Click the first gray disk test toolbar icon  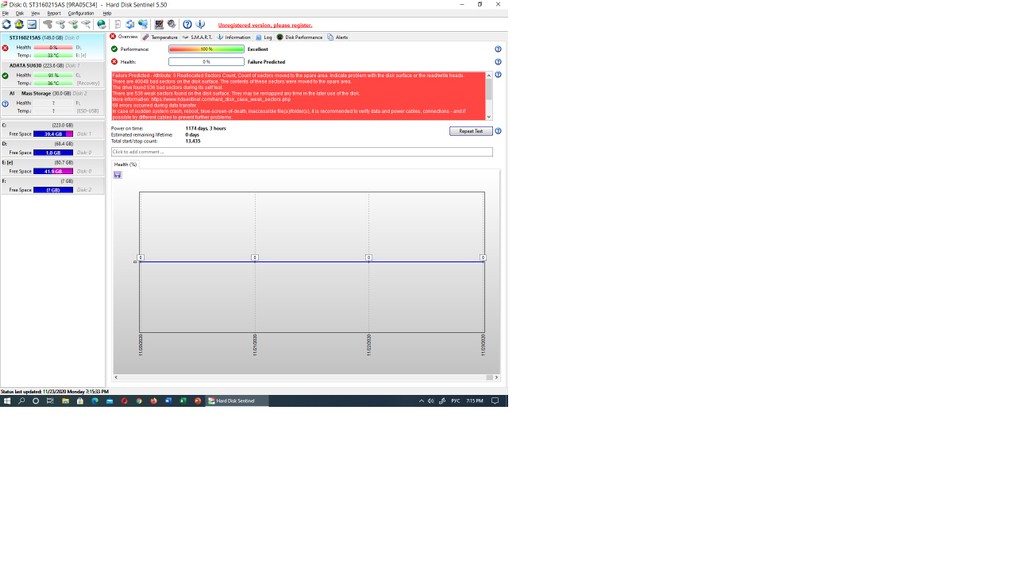(48, 24)
